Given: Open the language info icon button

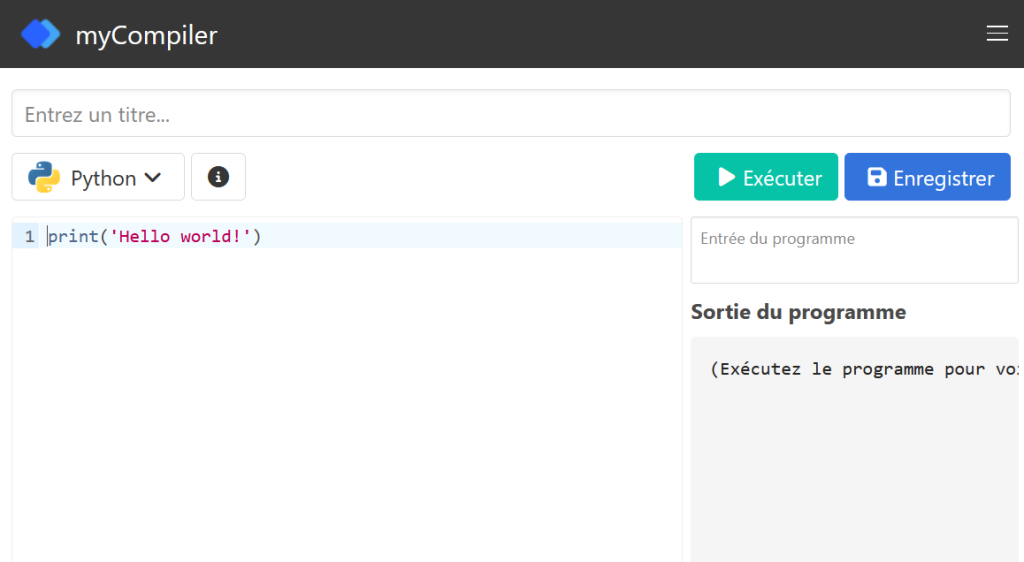Looking at the screenshot, I should [218, 177].
